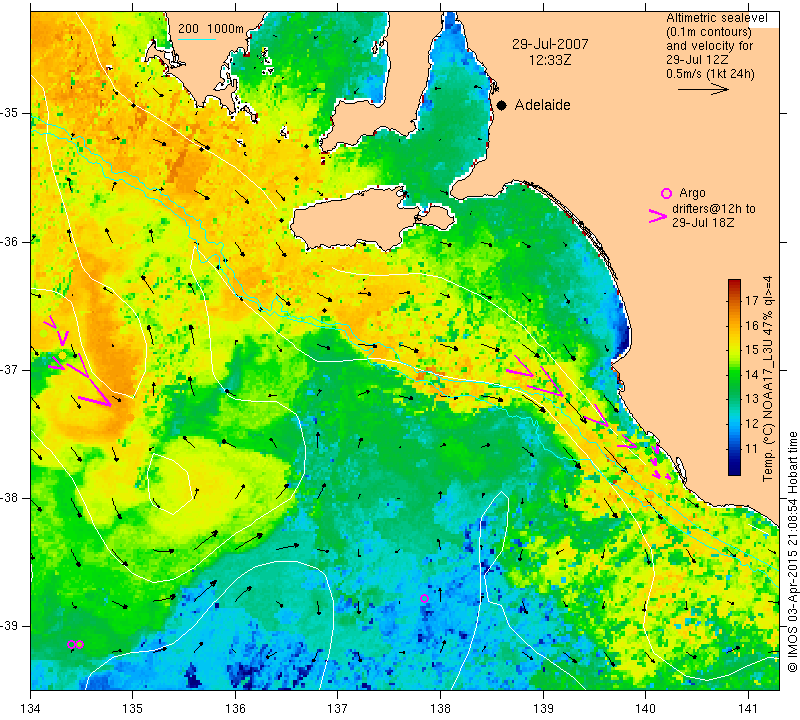The width and height of the screenshot is (800, 720).
Task: Click the black Adelaide location dot
Action: (502, 106)
